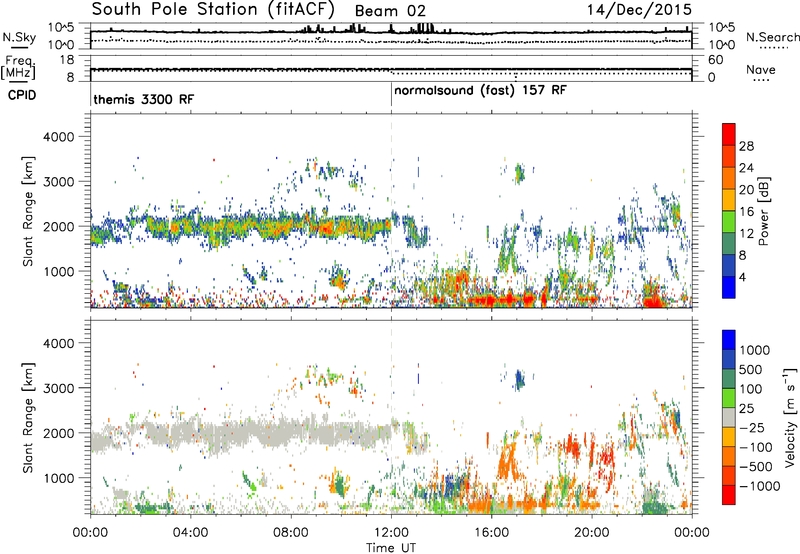Screen dimensions: 800x554
Task: Click the blue bottom of the Power color bar
Action: (x=729, y=288)
